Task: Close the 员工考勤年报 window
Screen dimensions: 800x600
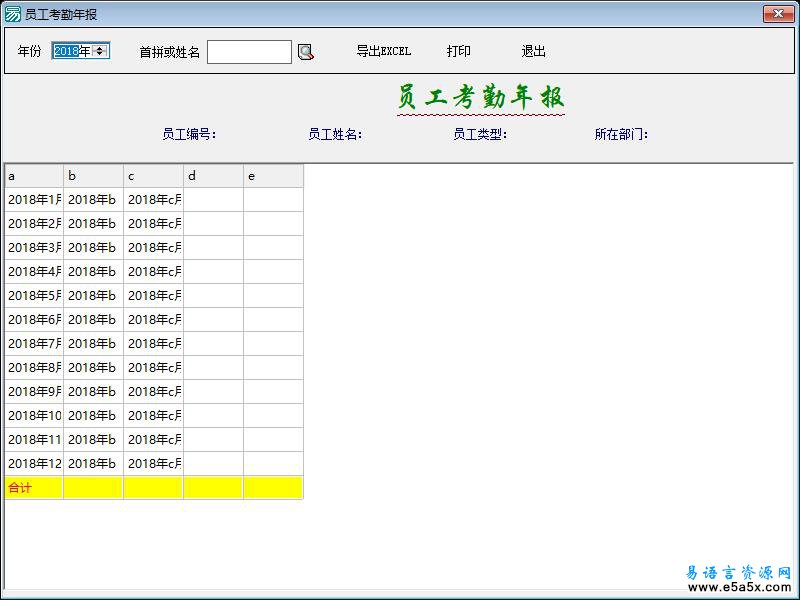Action: coord(779,14)
